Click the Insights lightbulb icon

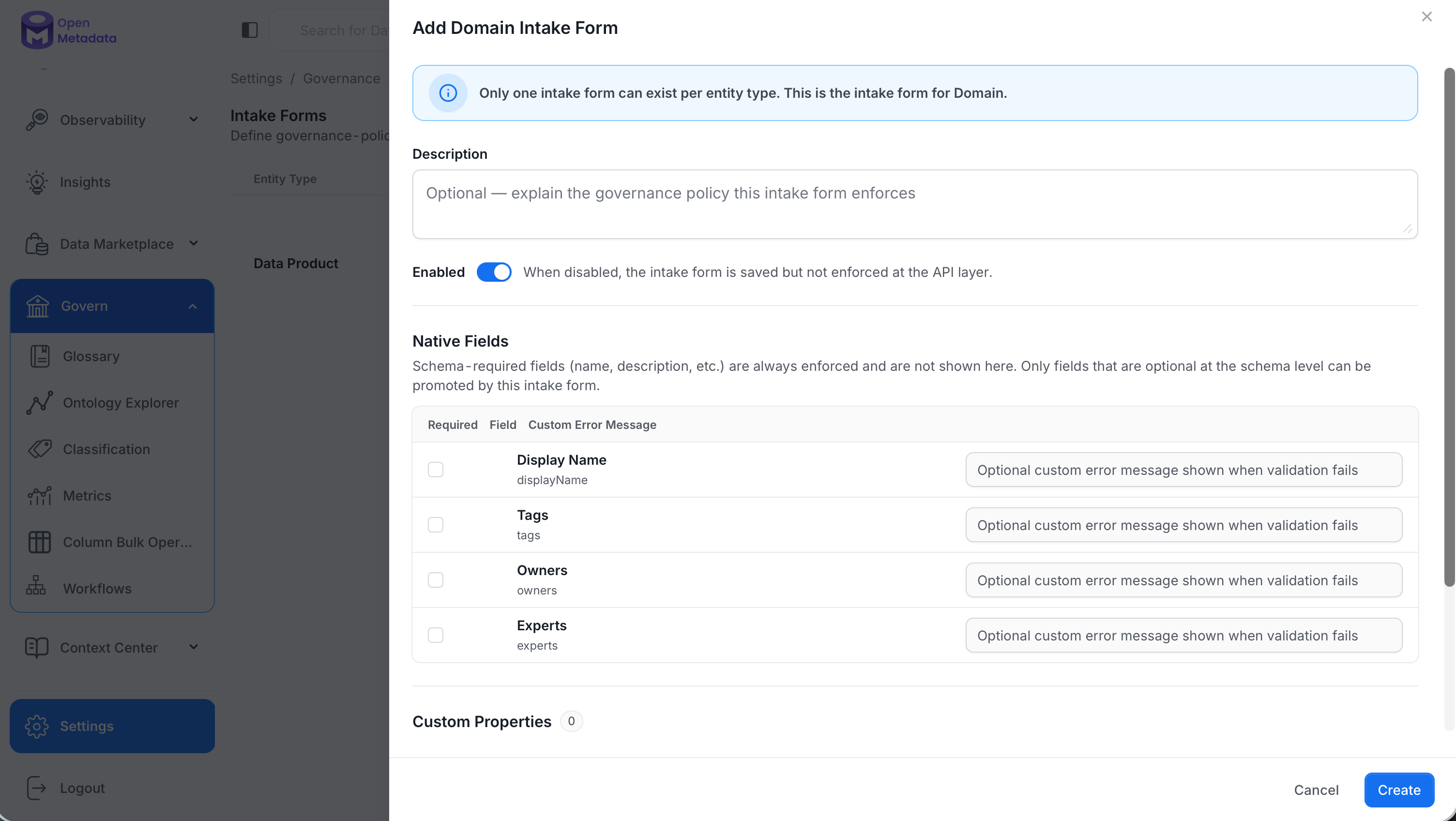[x=37, y=182]
